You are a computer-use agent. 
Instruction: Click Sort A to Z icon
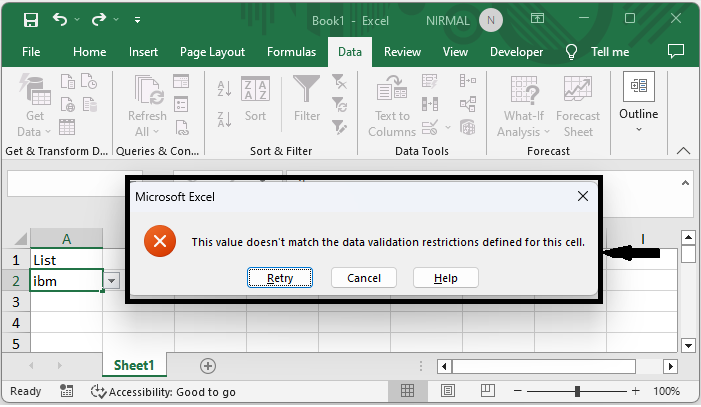point(224,88)
